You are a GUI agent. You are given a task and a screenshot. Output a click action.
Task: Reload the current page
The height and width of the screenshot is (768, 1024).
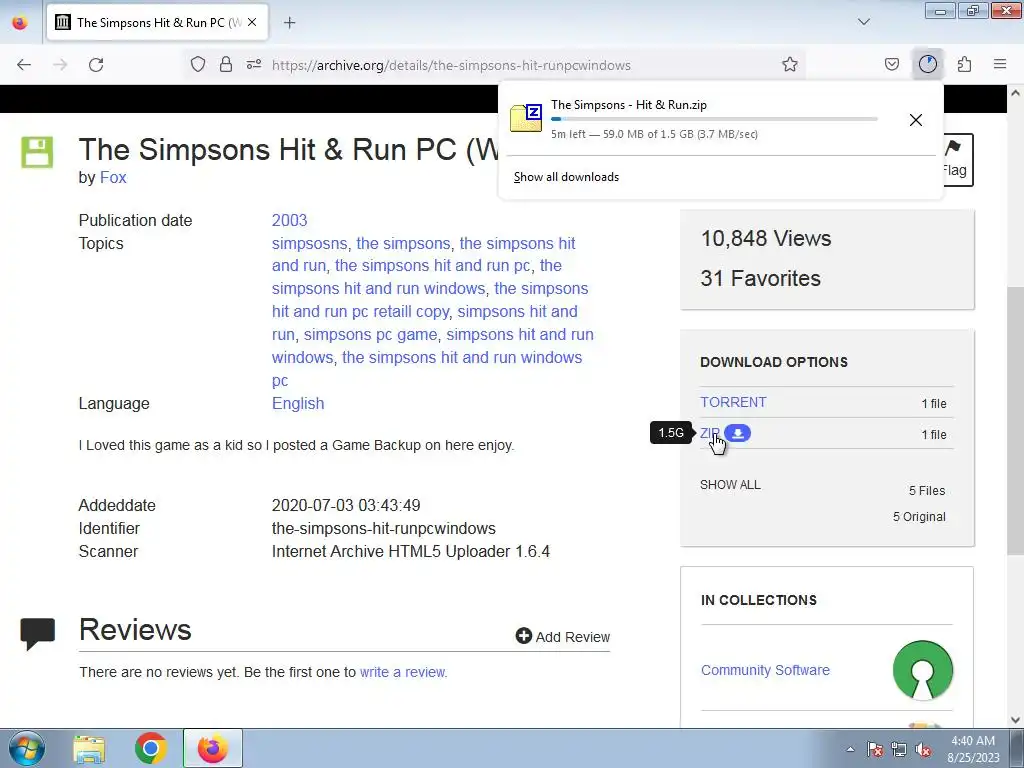(x=96, y=65)
